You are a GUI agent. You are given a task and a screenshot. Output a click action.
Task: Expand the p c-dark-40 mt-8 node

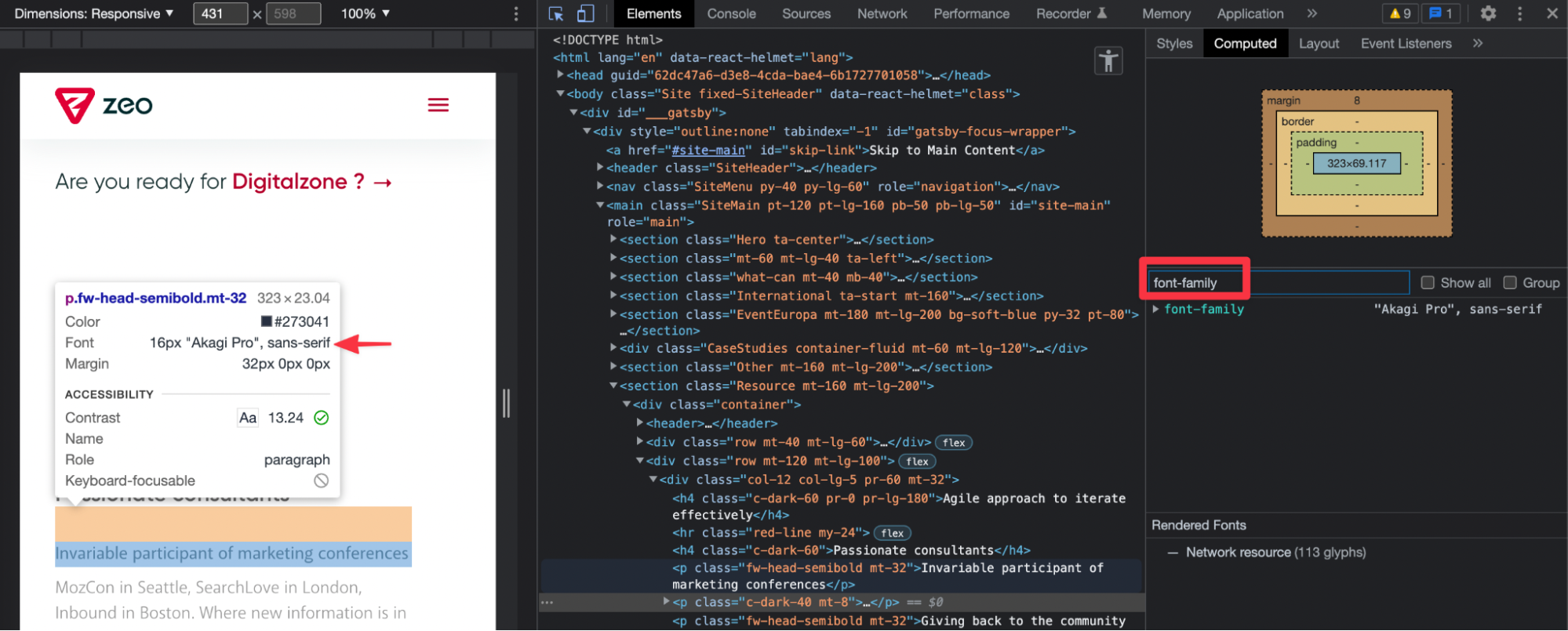pyautogui.click(x=666, y=602)
